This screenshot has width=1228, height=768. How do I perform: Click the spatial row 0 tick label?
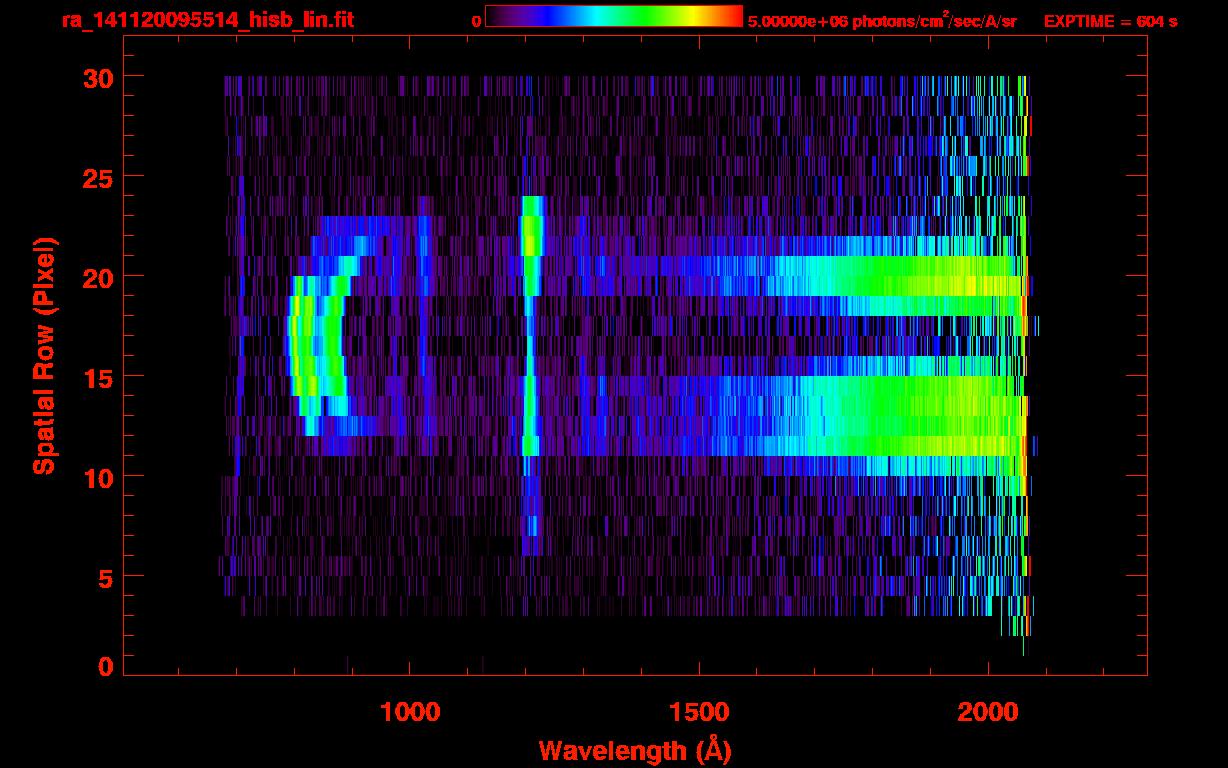pyautogui.click(x=105, y=667)
